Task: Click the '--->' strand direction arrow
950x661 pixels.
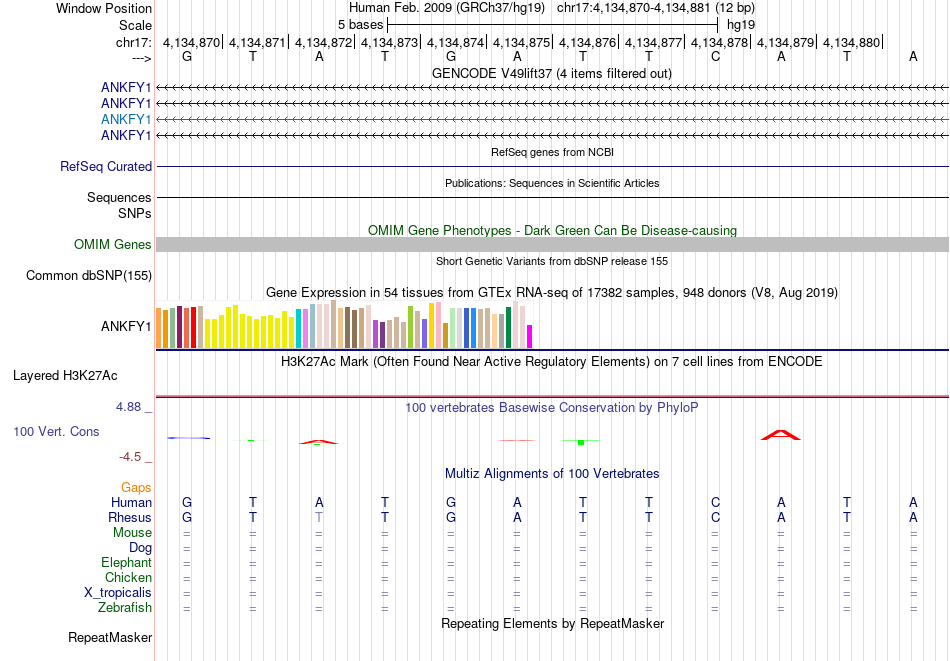Action: 142,58
